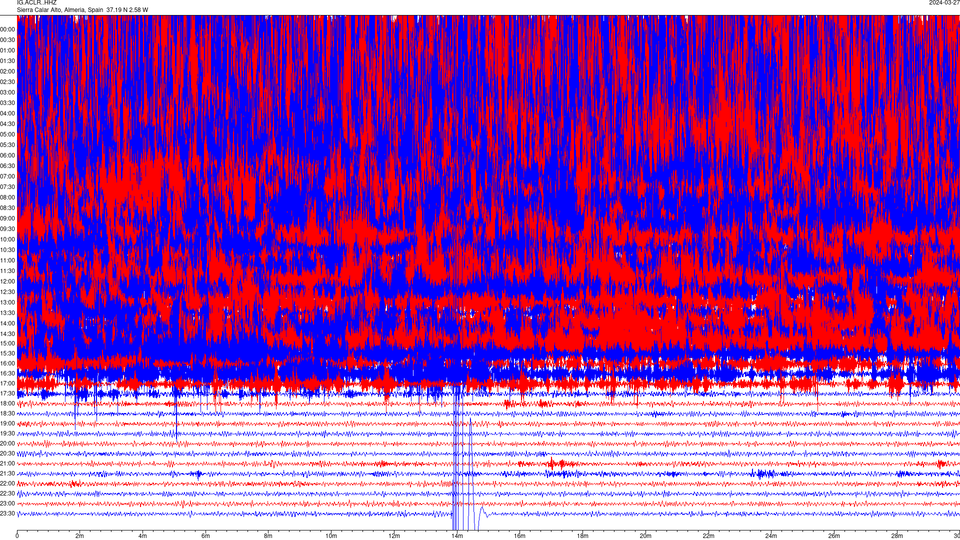Click the 12:00 time row label

point(7,281)
